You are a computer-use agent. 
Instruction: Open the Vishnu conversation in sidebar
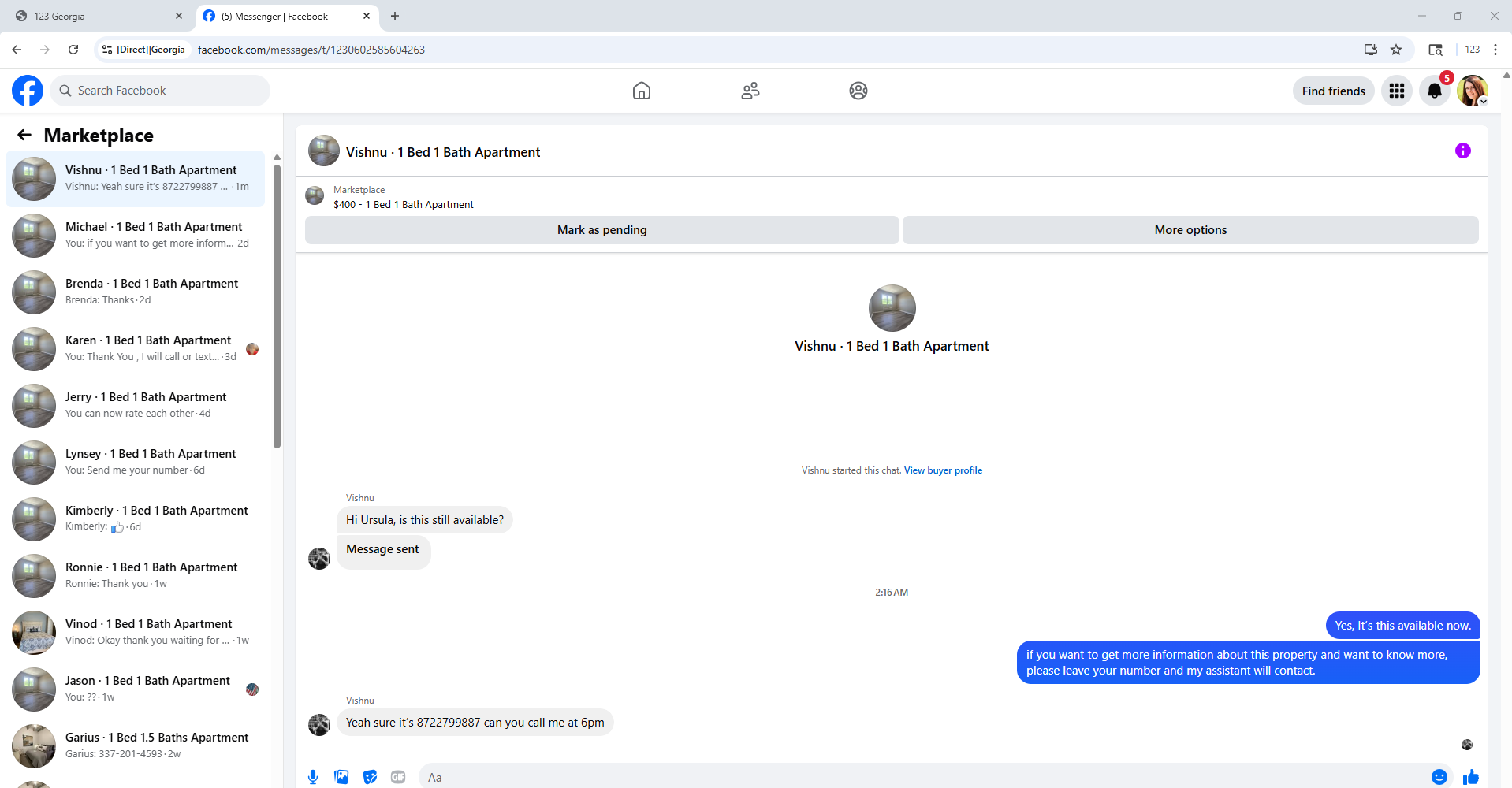[x=136, y=179]
